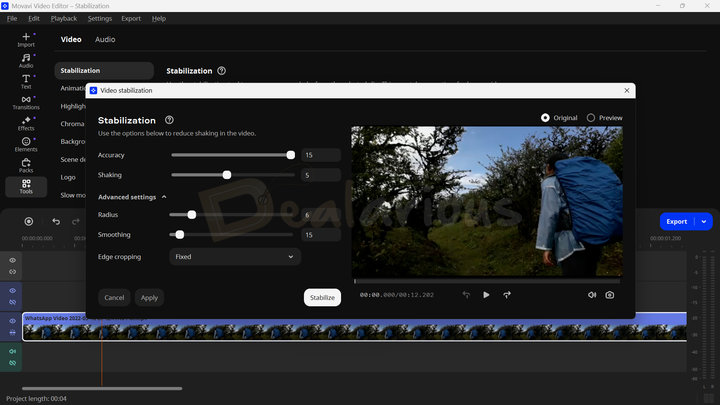Click the timeline undo arrow

point(56,221)
